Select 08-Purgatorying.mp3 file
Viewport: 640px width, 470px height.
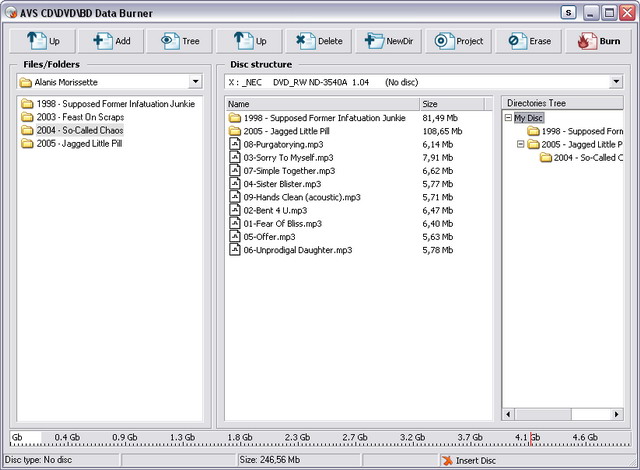[276, 144]
